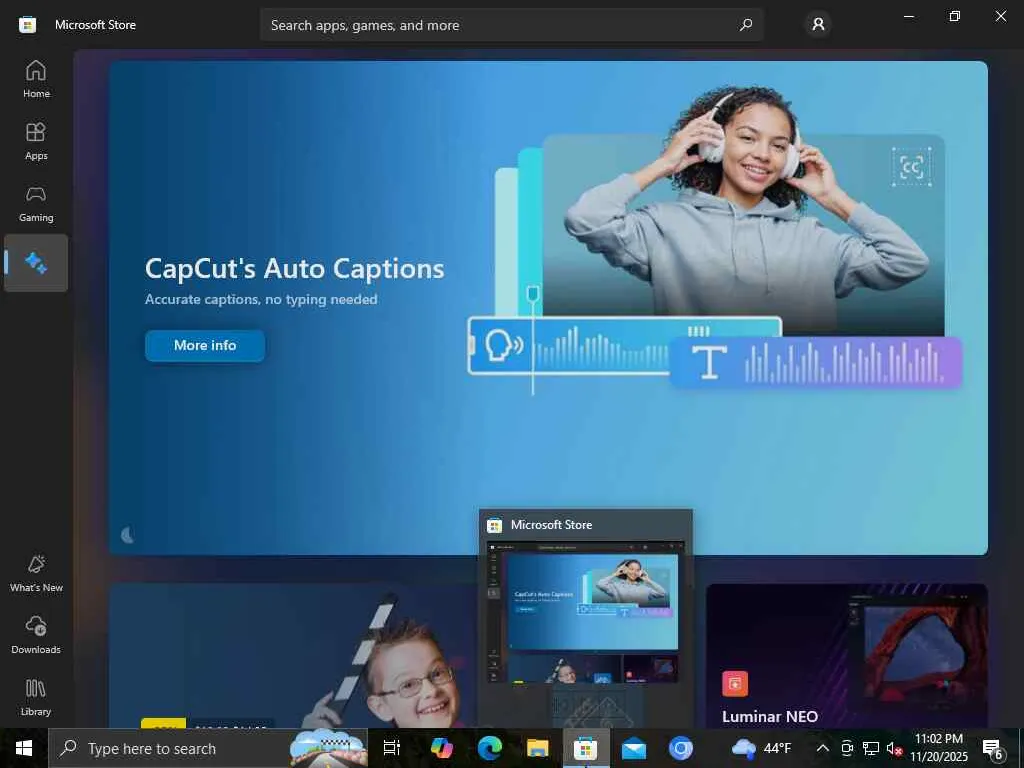Launch Copilot from the taskbar
The image size is (1024, 768).
[x=441, y=748]
